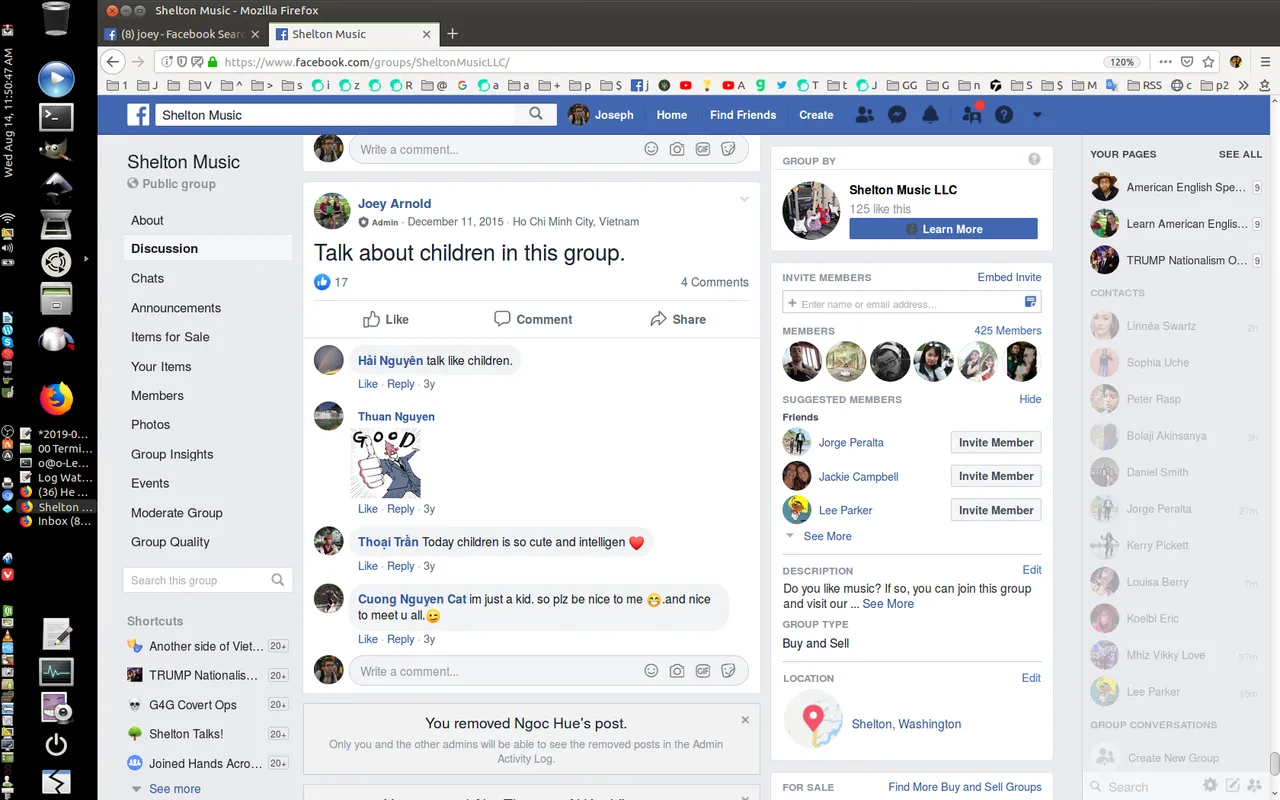Like Joey Arnold's post
Viewport: 1280px width, 800px height.
click(x=385, y=319)
